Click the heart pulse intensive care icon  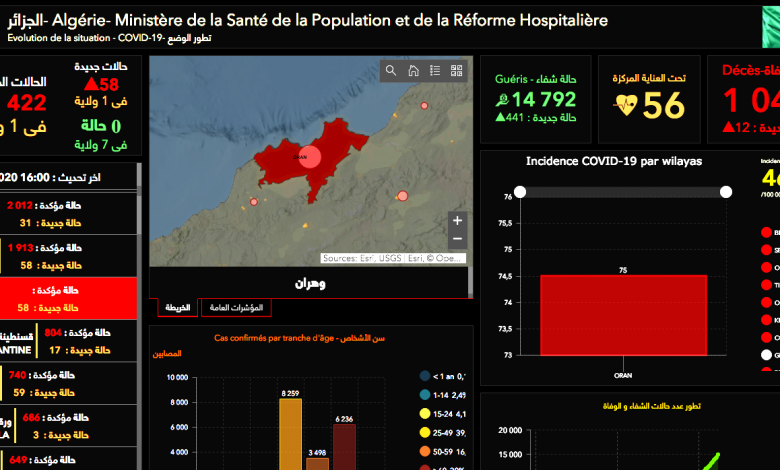(x=626, y=105)
